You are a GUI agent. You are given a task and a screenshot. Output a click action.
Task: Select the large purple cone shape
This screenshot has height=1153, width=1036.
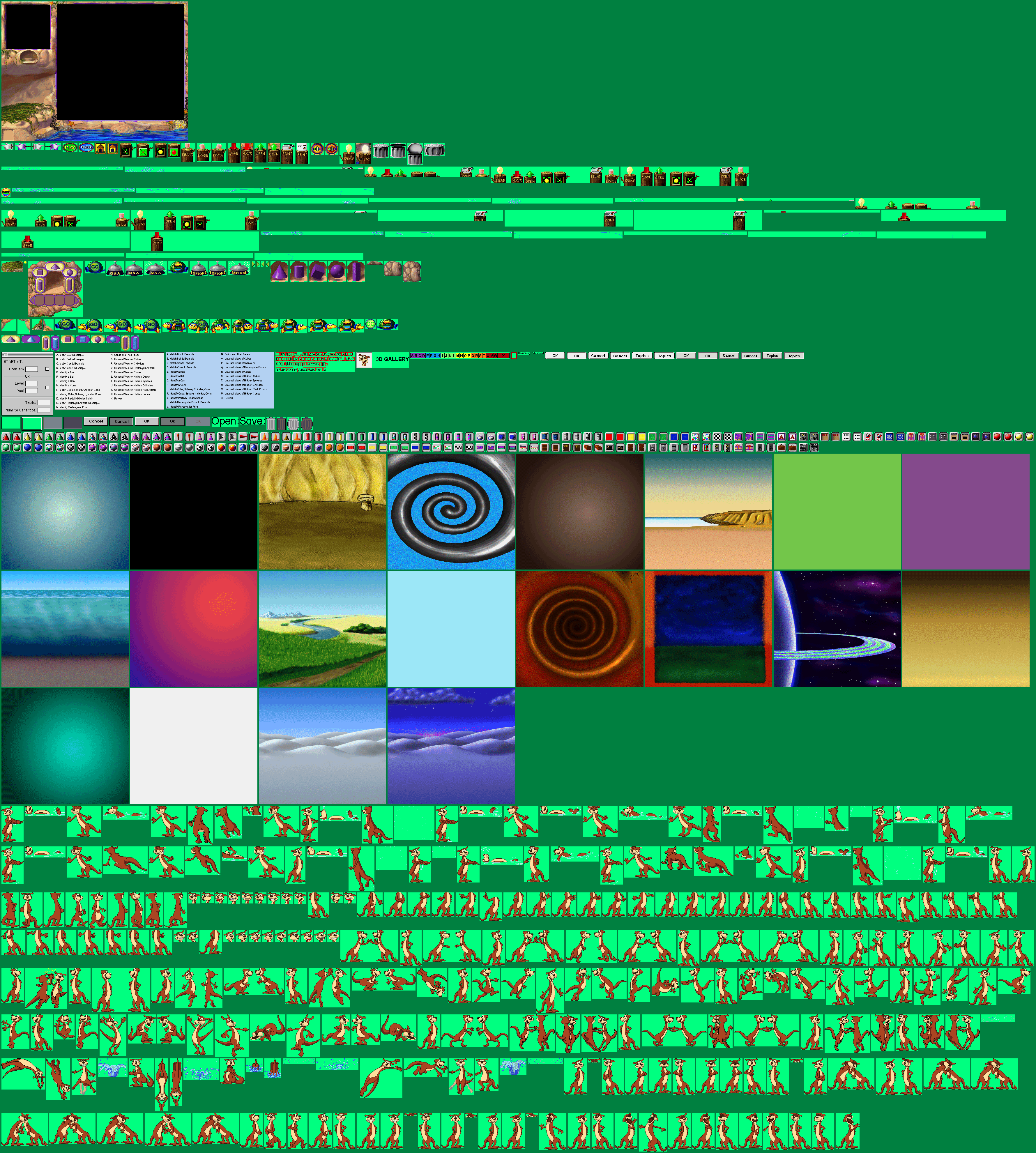tap(279, 271)
